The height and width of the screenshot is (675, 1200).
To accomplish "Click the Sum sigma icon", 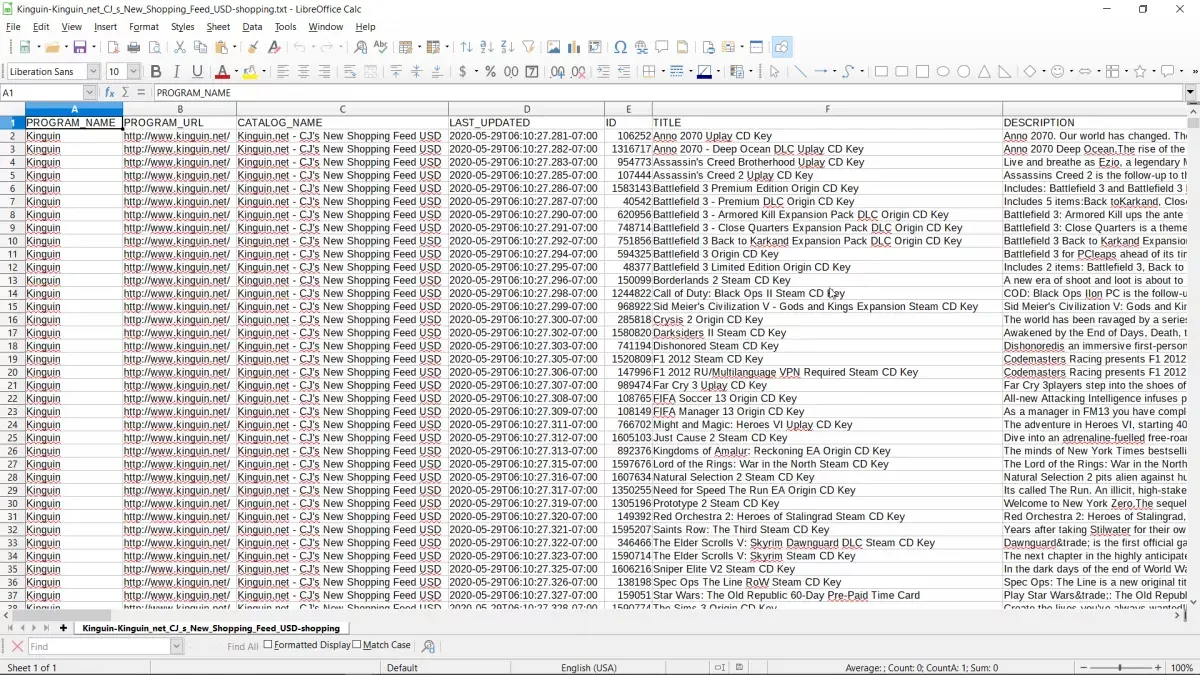I will coord(125,93).
